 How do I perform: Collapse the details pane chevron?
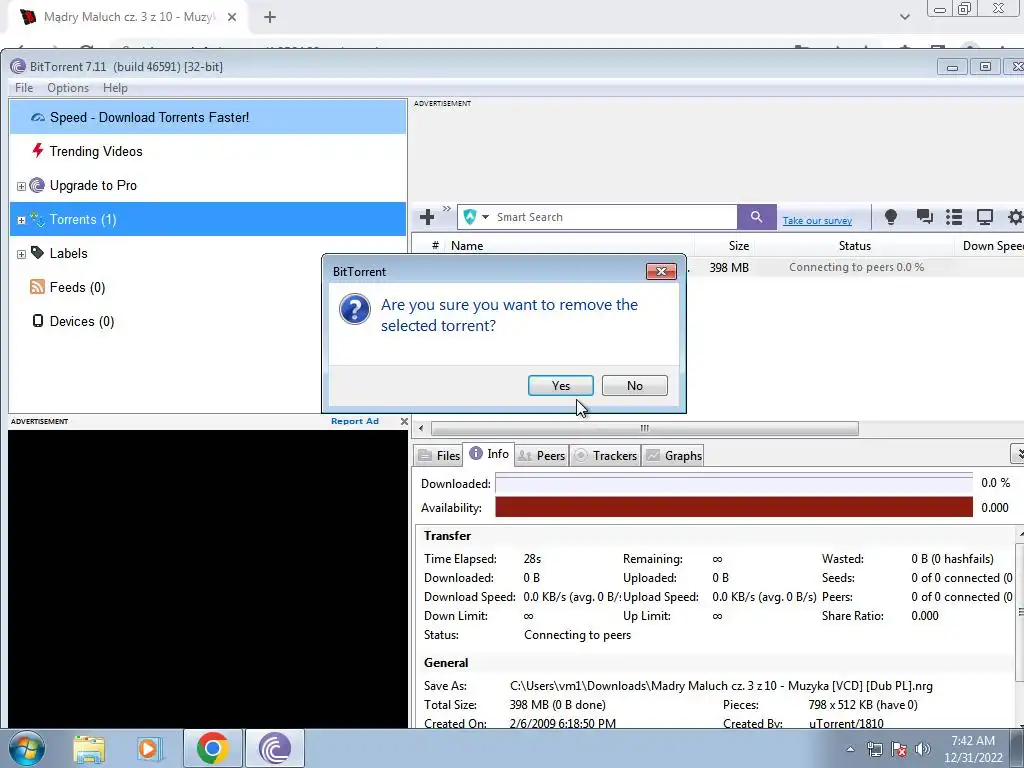1018,453
